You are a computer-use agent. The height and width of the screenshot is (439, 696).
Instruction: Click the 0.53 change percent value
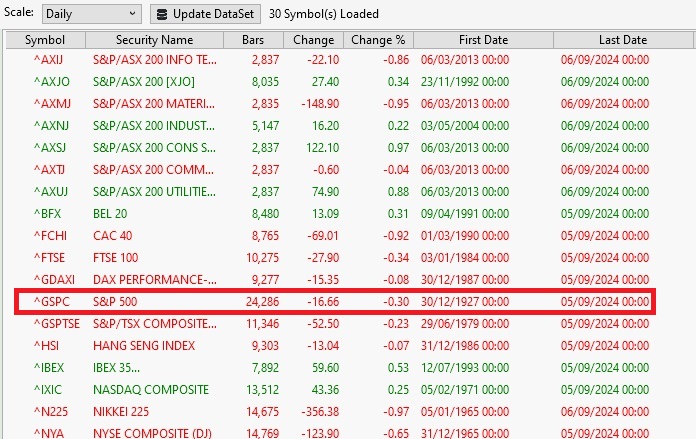click(x=398, y=368)
